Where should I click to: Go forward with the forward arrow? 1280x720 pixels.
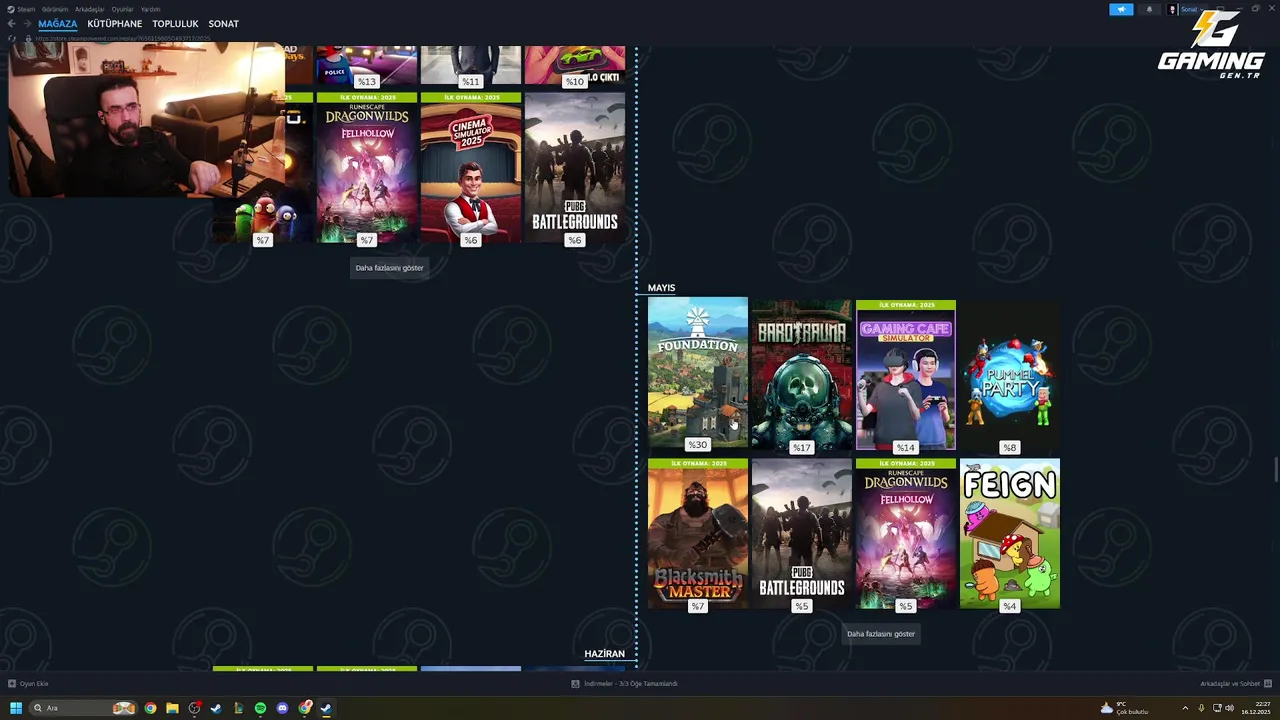pyautogui.click(x=27, y=24)
